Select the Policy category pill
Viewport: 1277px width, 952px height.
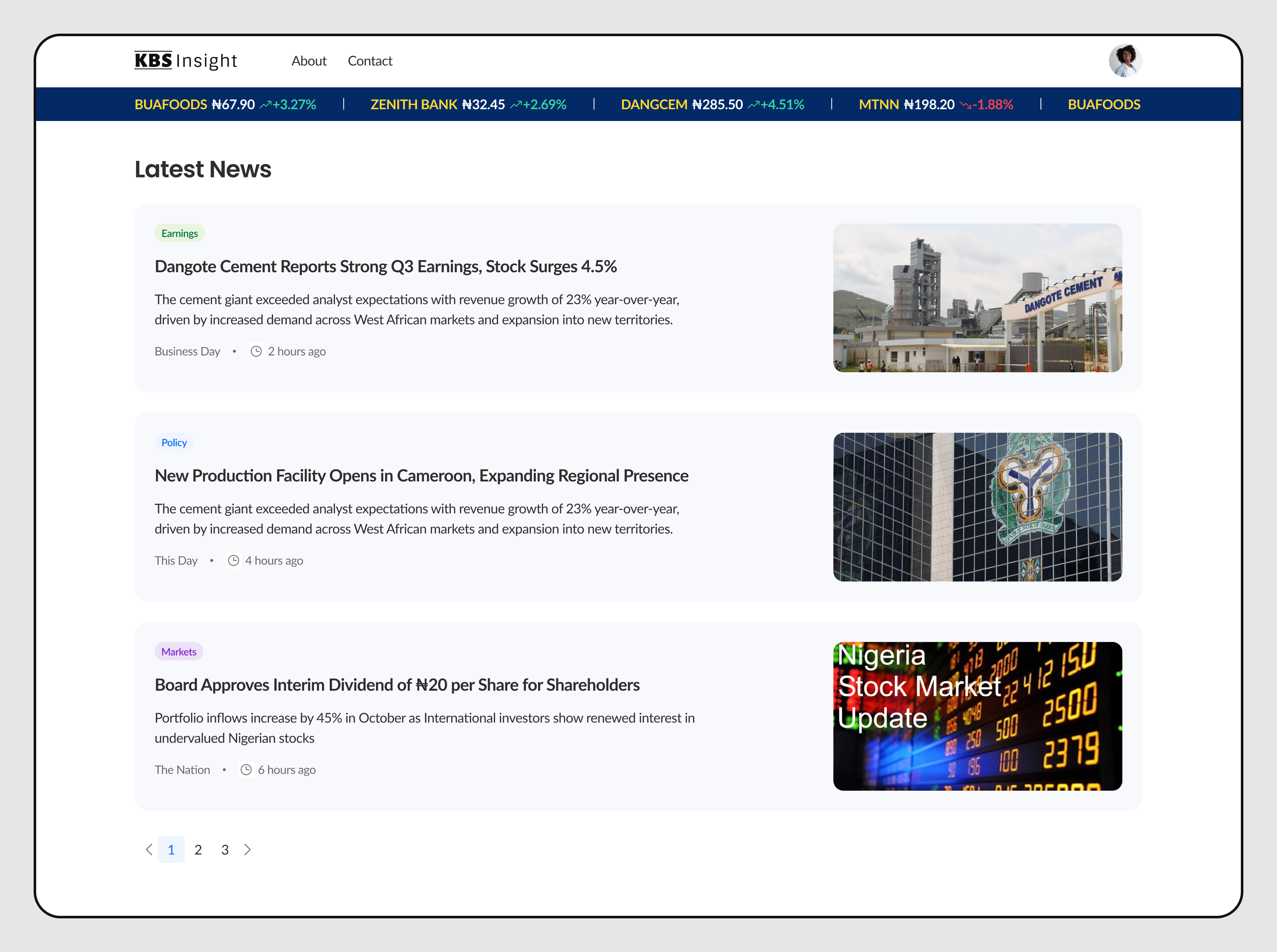point(174,442)
